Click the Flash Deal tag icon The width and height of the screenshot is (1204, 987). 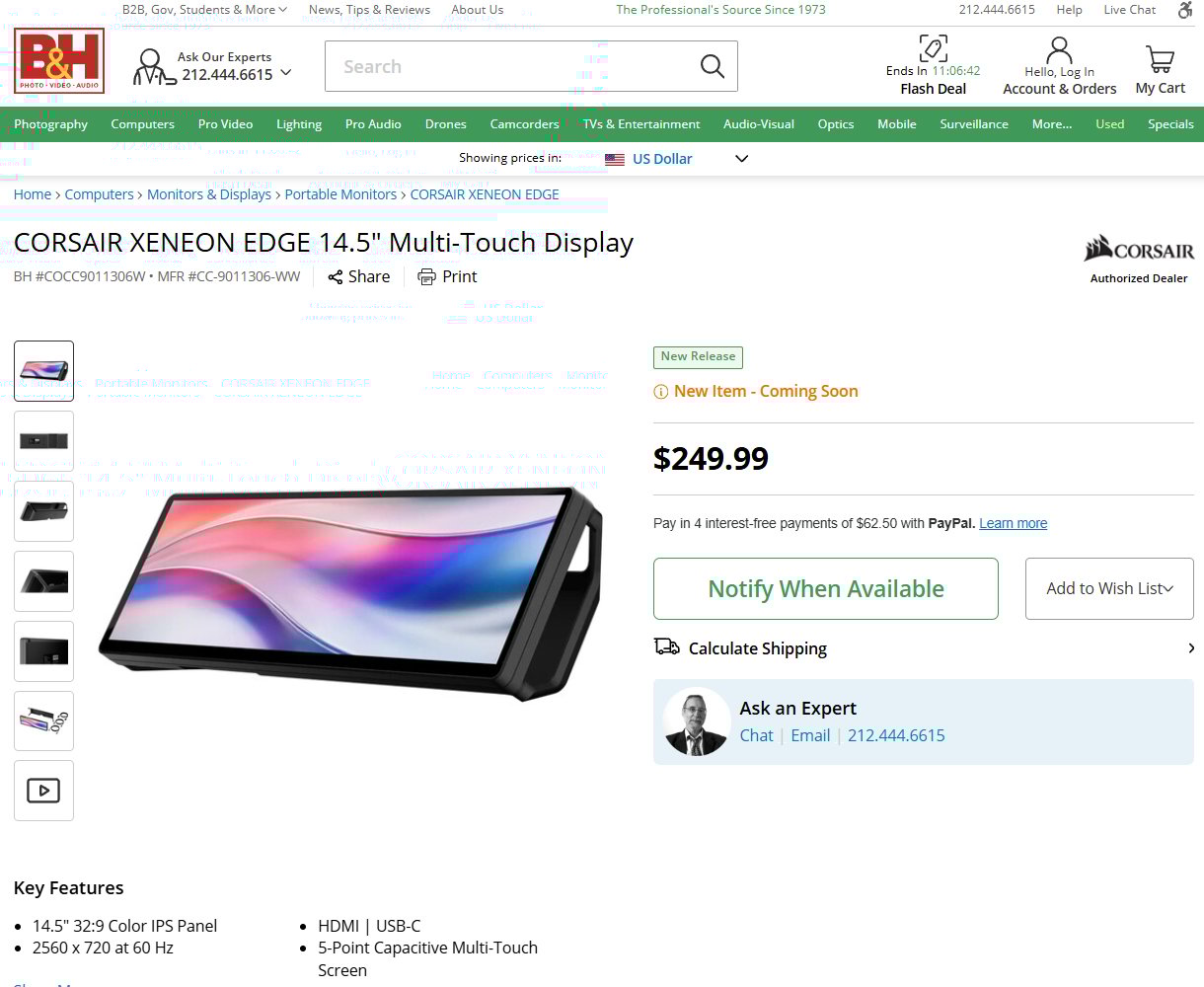(x=933, y=48)
